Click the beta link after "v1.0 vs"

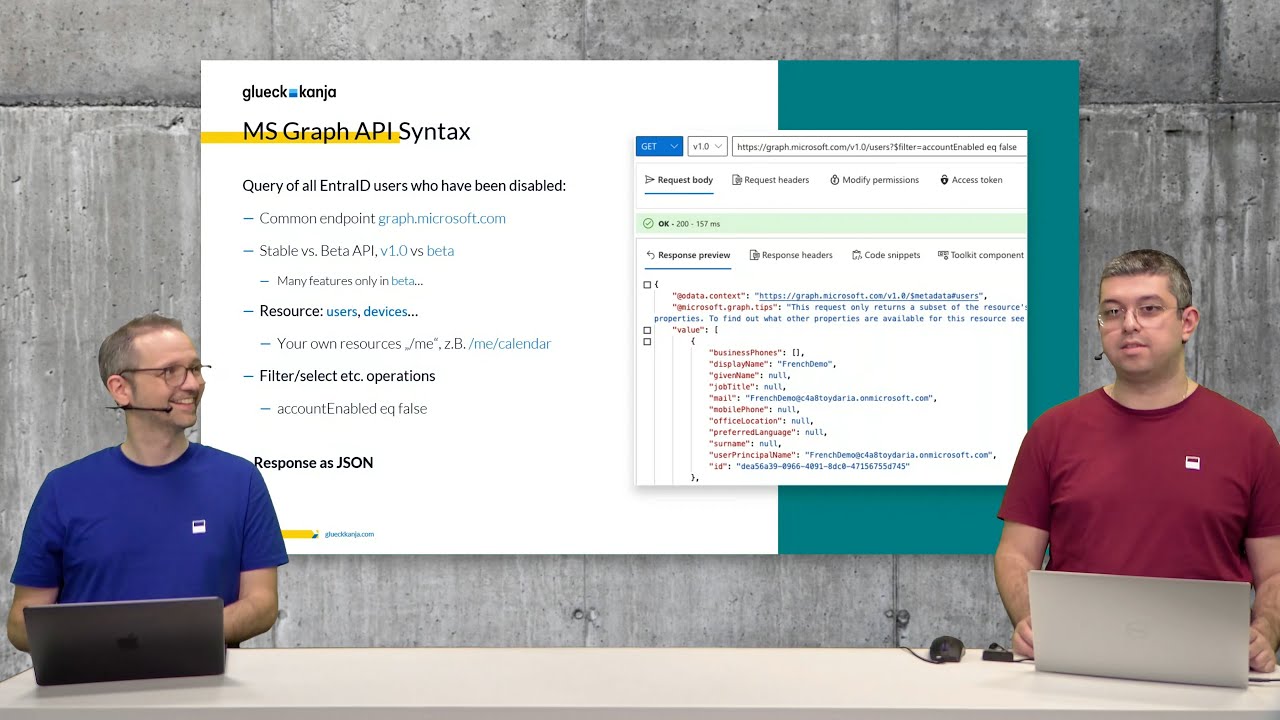pos(440,251)
